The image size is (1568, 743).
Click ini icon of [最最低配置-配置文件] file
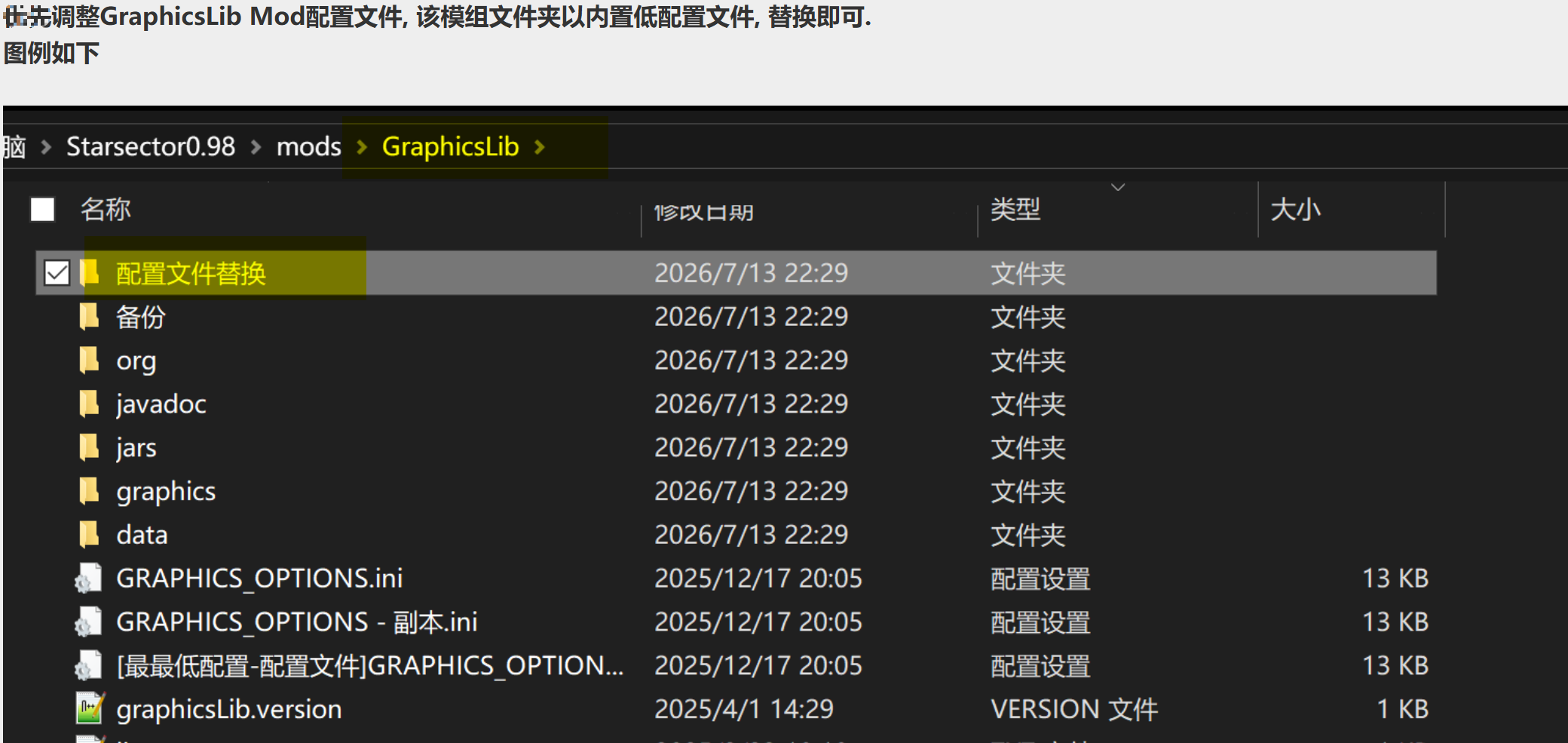point(89,665)
